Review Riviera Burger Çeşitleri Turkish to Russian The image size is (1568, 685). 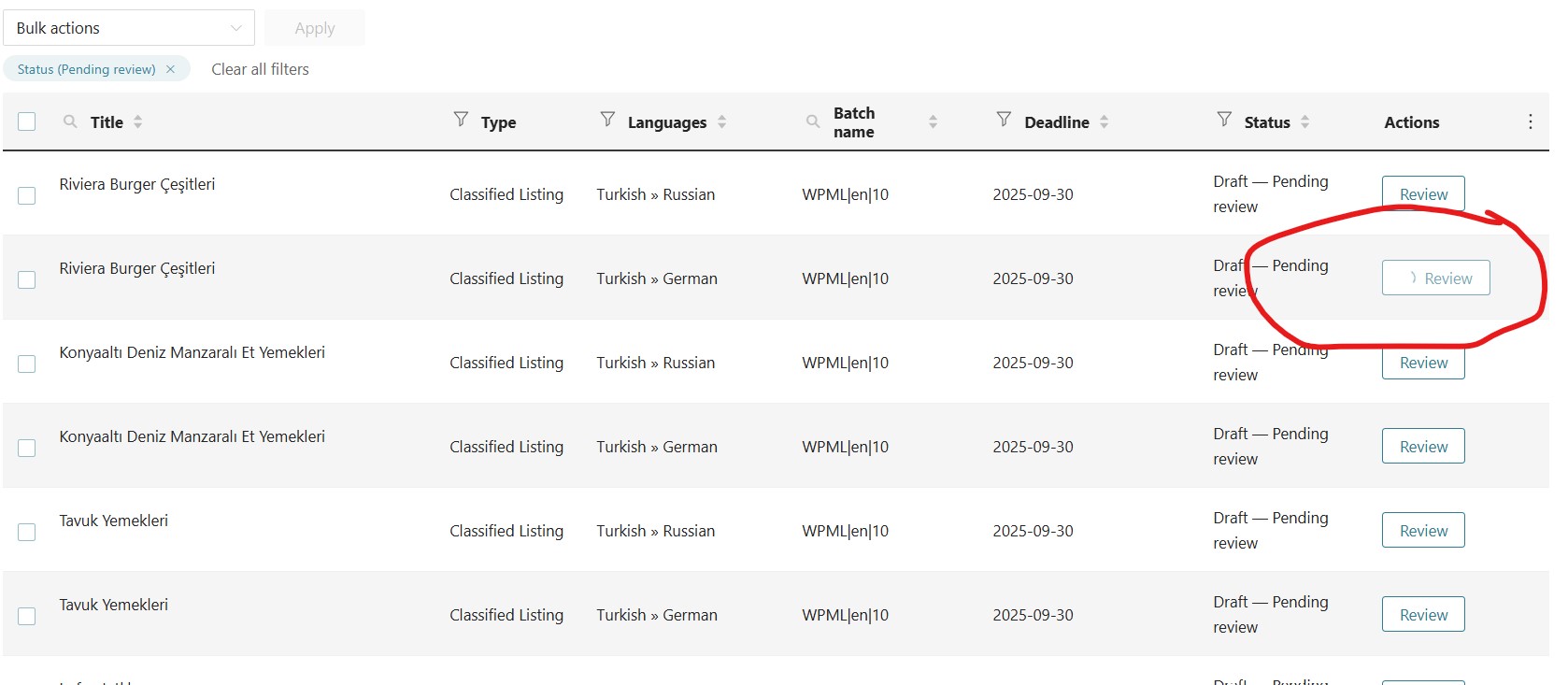[1422, 194]
